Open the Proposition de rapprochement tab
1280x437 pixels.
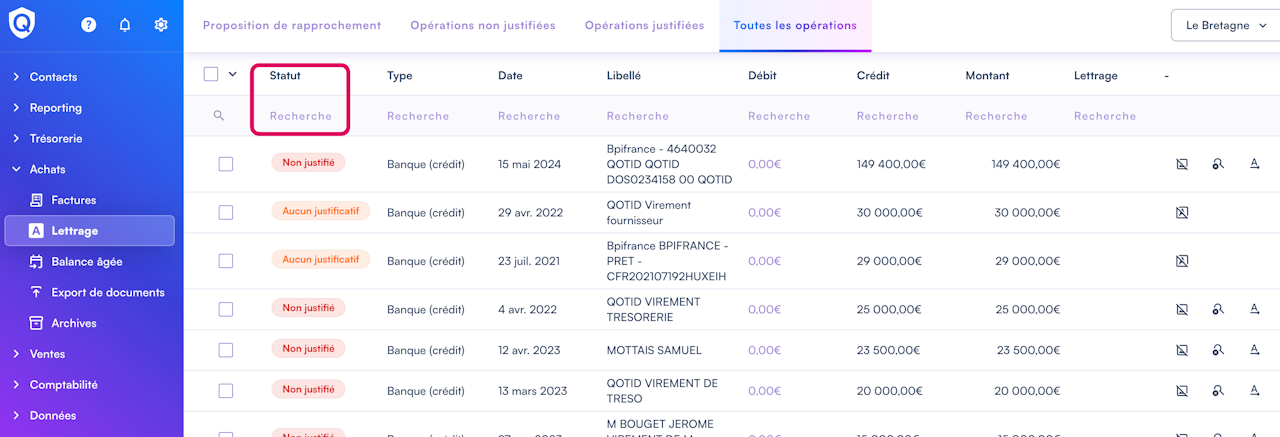[x=292, y=25]
